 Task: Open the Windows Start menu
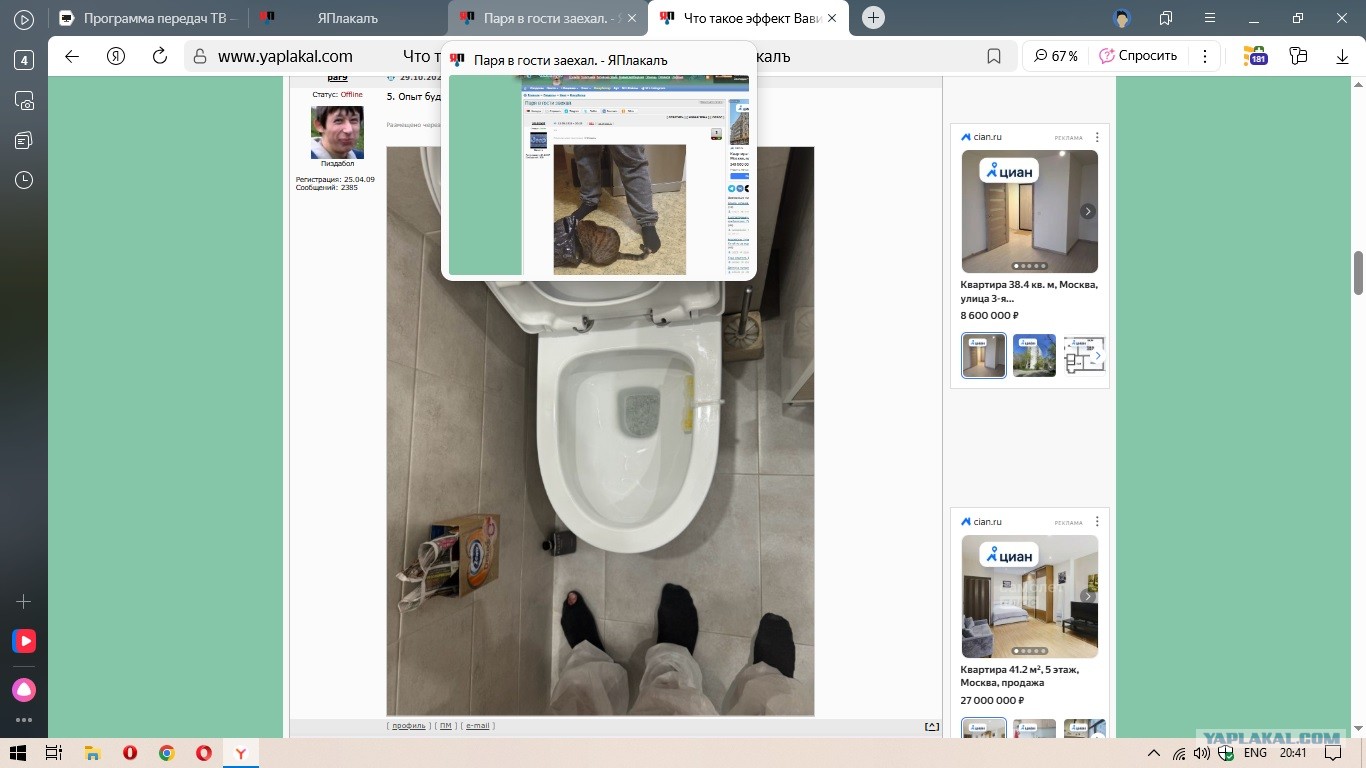click(x=16, y=753)
